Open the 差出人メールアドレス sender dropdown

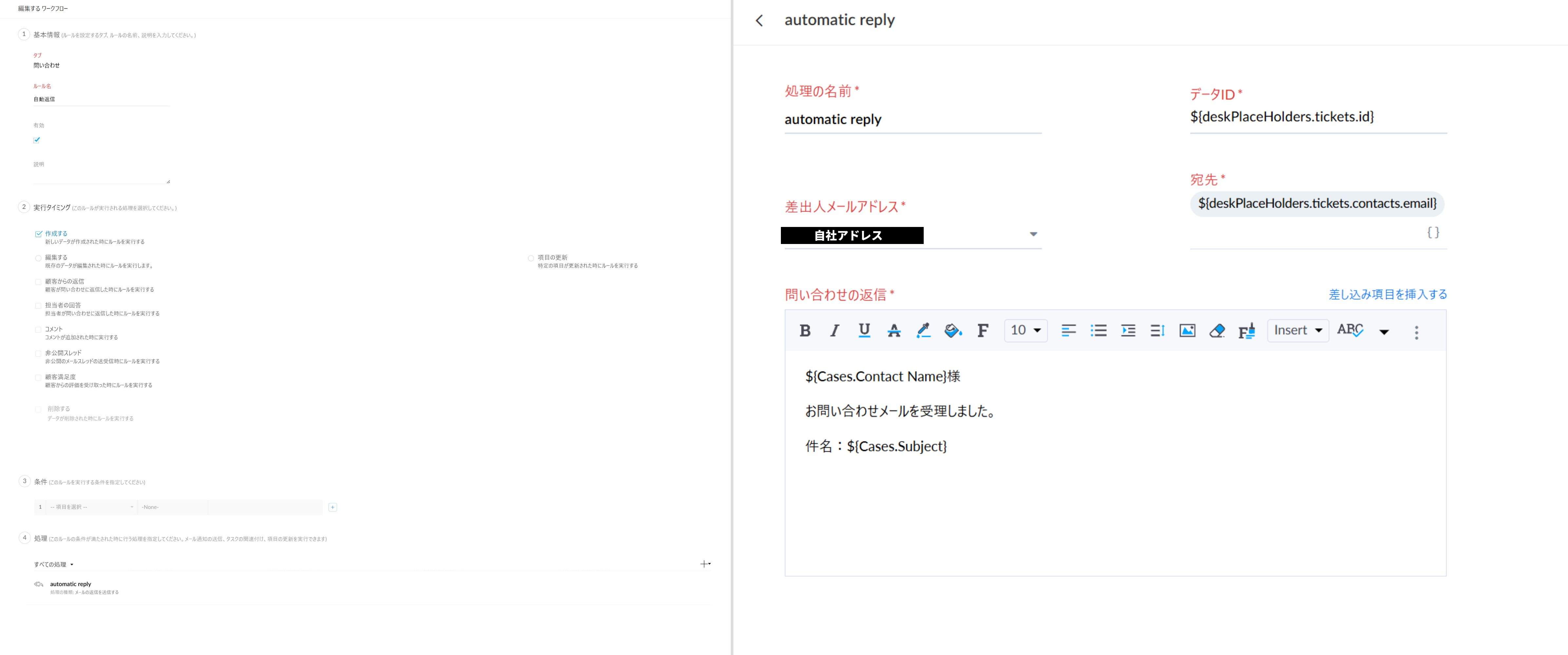tap(1033, 234)
